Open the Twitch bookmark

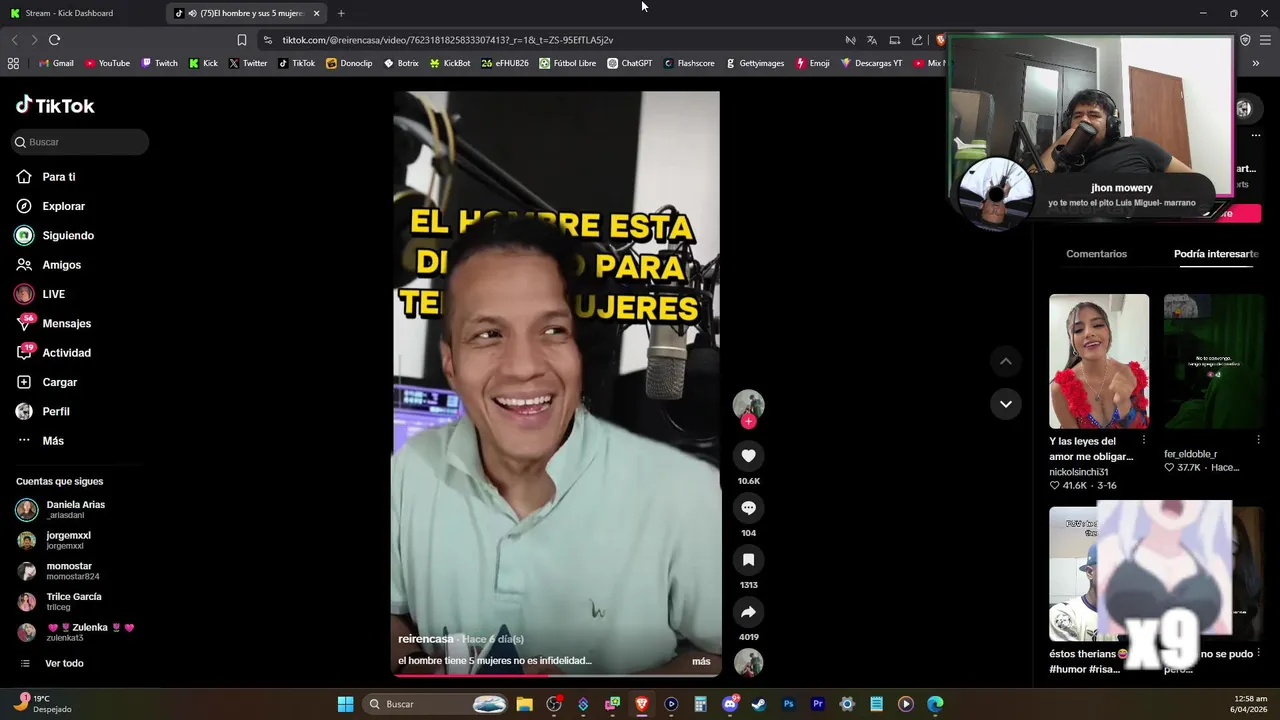[159, 63]
